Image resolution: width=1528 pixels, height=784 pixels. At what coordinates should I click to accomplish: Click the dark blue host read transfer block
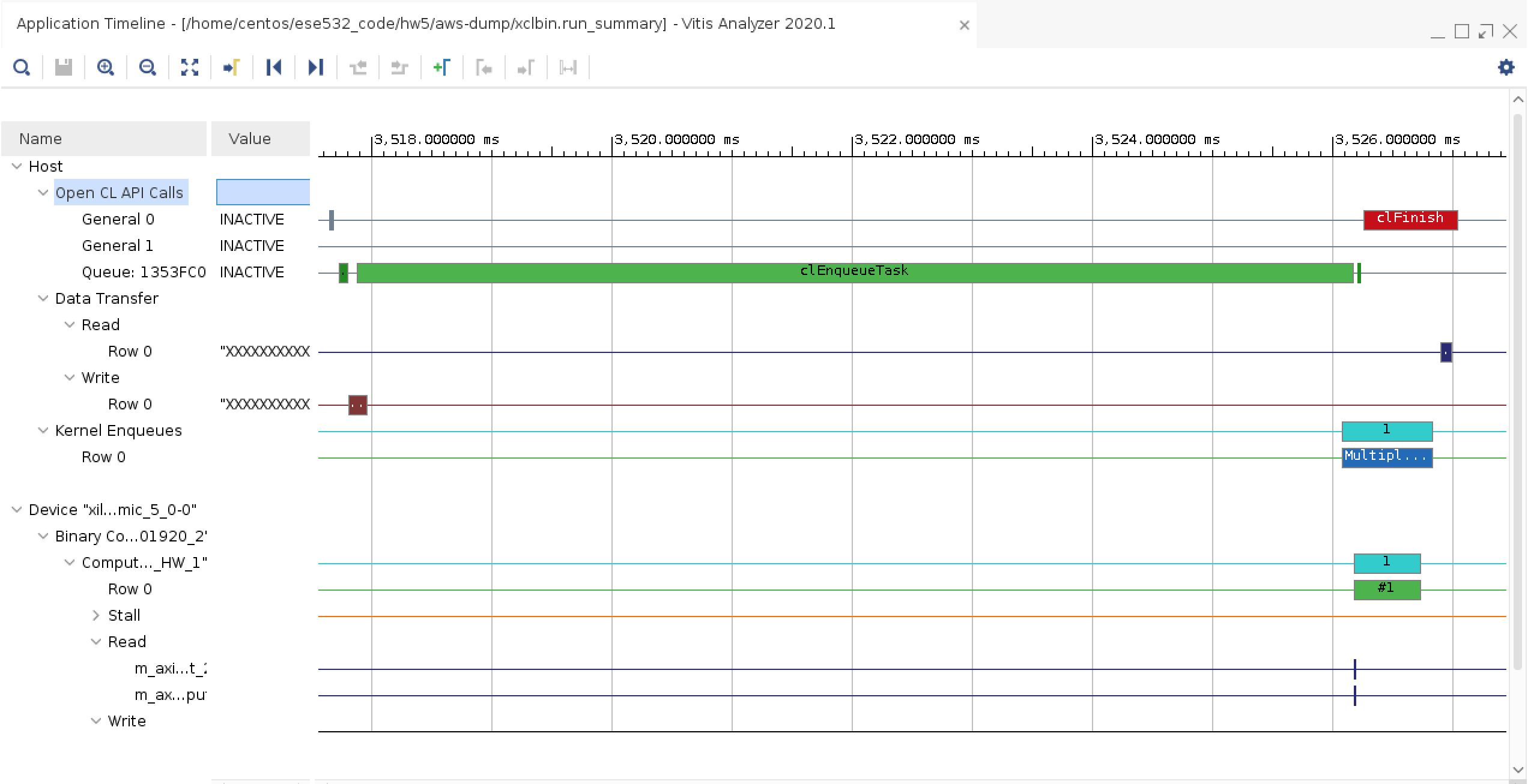click(x=1446, y=352)
